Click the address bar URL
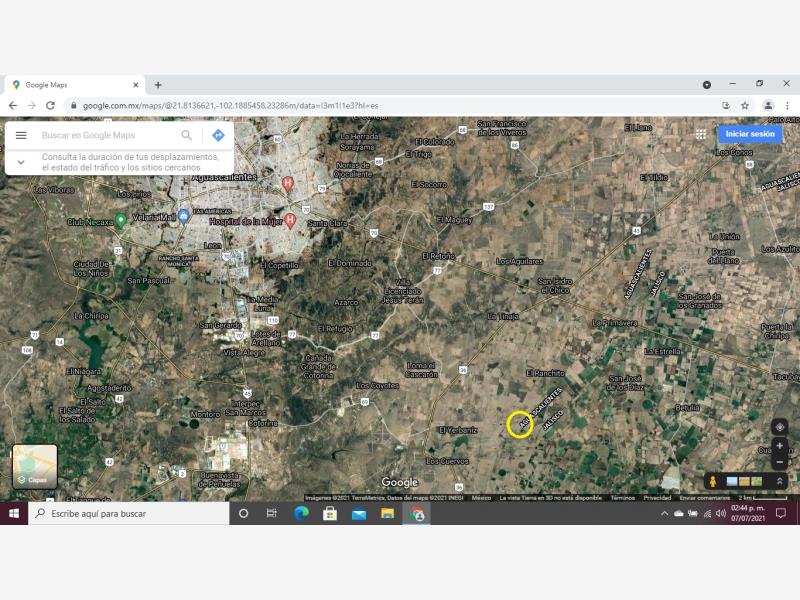Screen dimensions: 800x600 (x=231, y=106)
